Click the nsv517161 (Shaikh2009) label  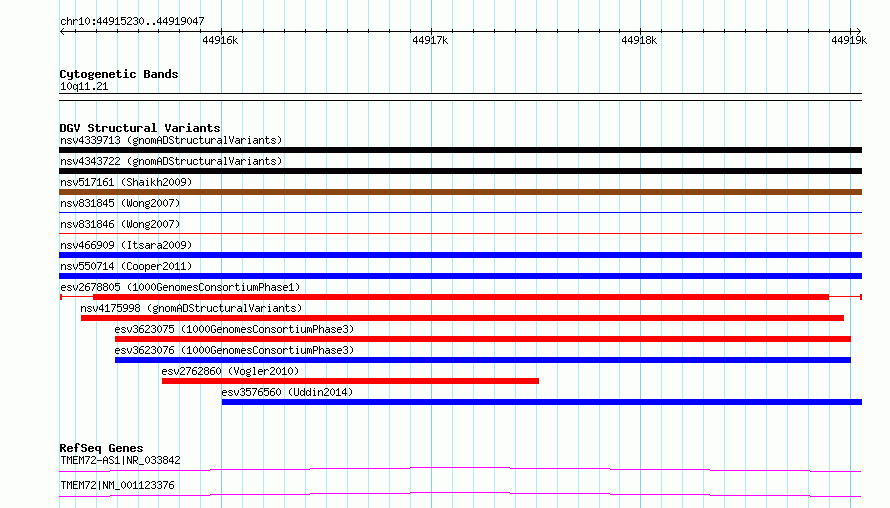click(126, 182)
